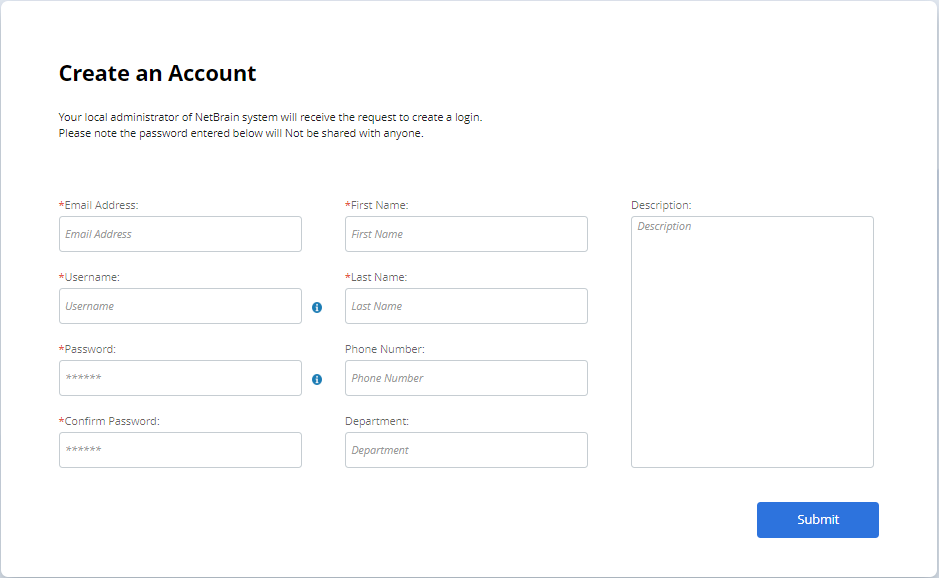This screenshot has height=578, width=939.
Task: Select the Last Name text field
Action: click(x=466, y=305)
